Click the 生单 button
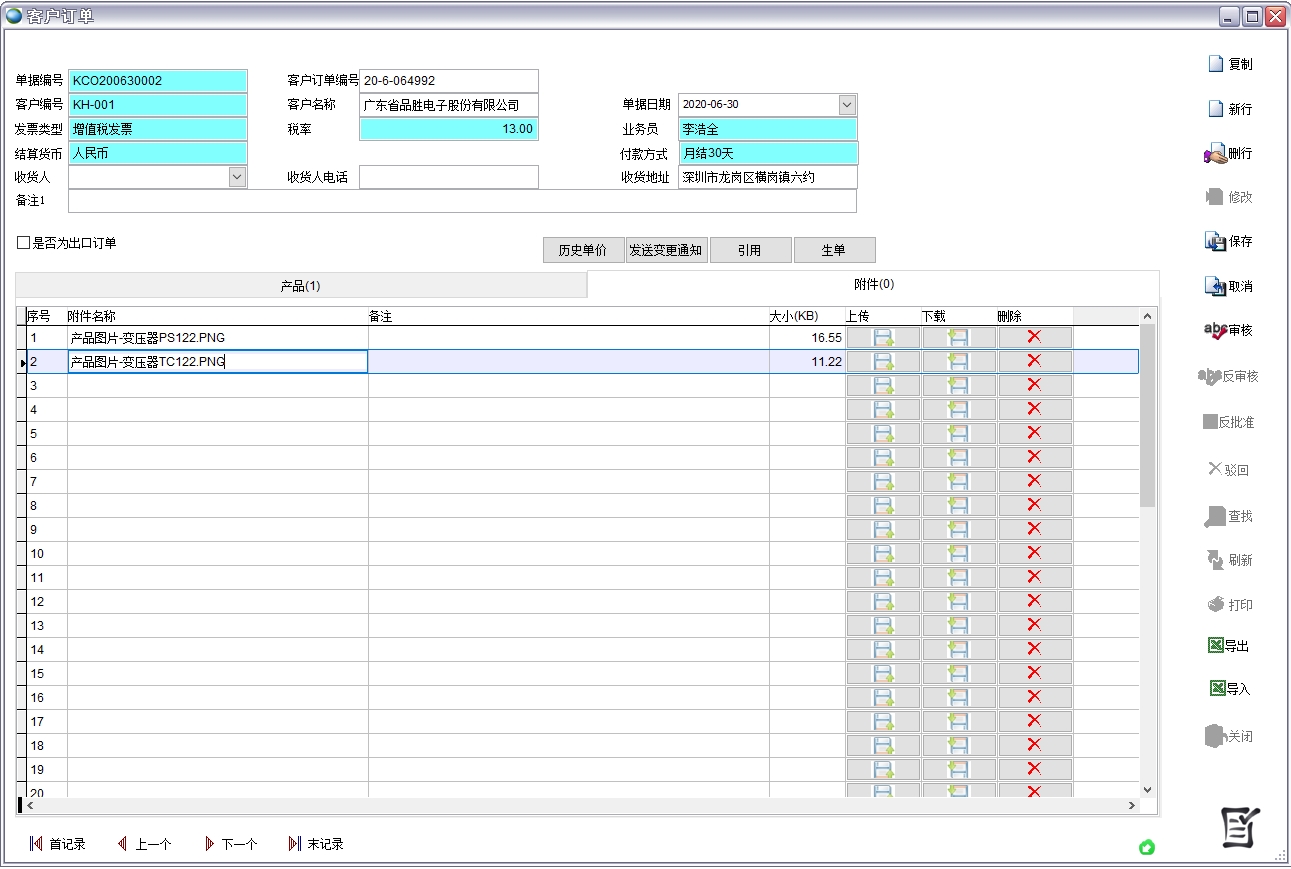 pos(835,250)
